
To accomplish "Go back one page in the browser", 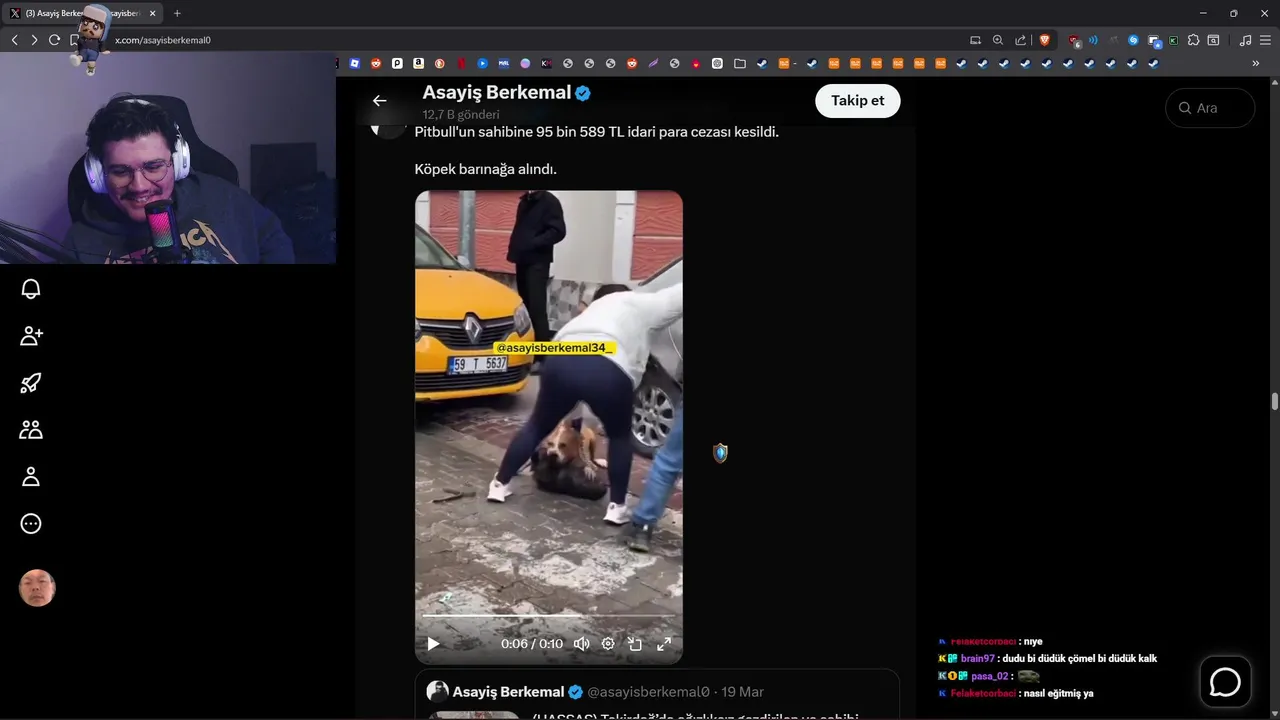I will pyautogui.click(x=14, y=40).
